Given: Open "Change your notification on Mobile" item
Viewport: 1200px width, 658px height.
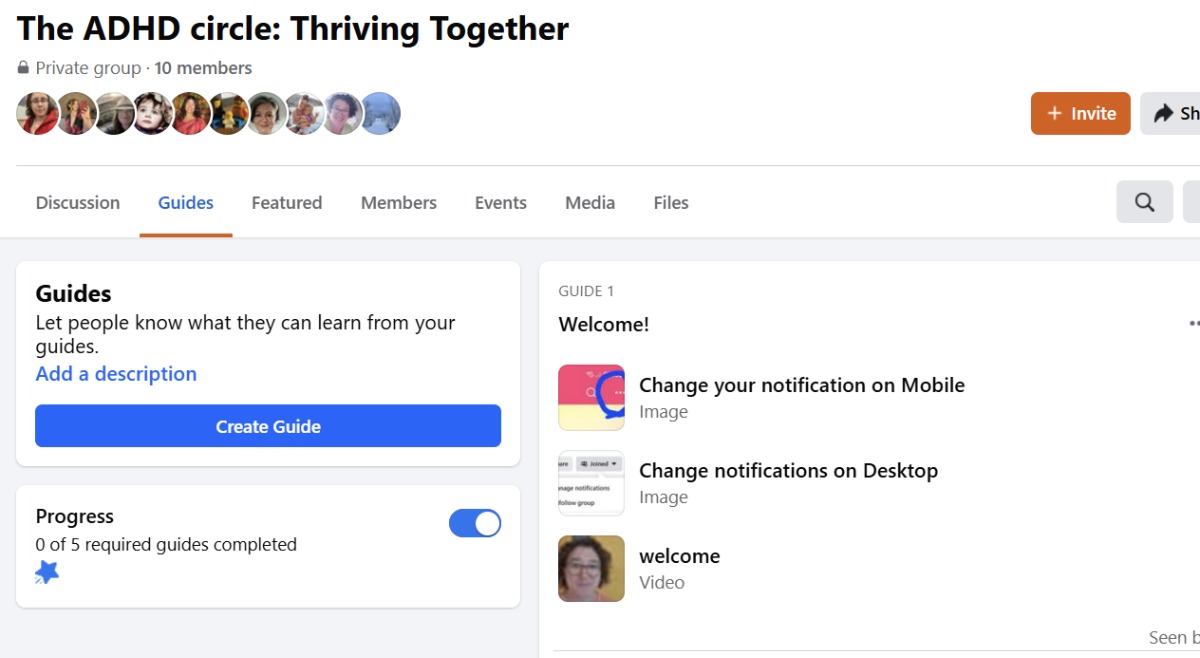Looking at the screenshot, I should point(802,385).
